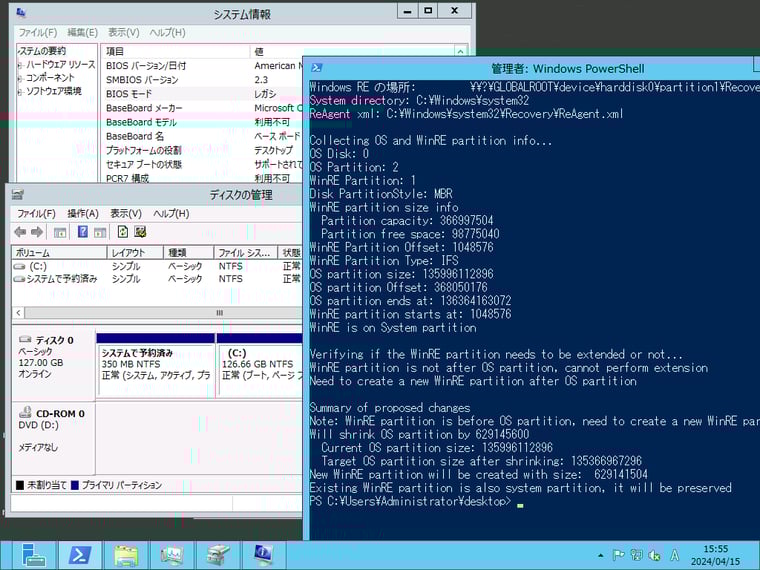760x570 pixels.
Task: Expand ハードウェア リソース tree node
Action: [x=20, y=65]
